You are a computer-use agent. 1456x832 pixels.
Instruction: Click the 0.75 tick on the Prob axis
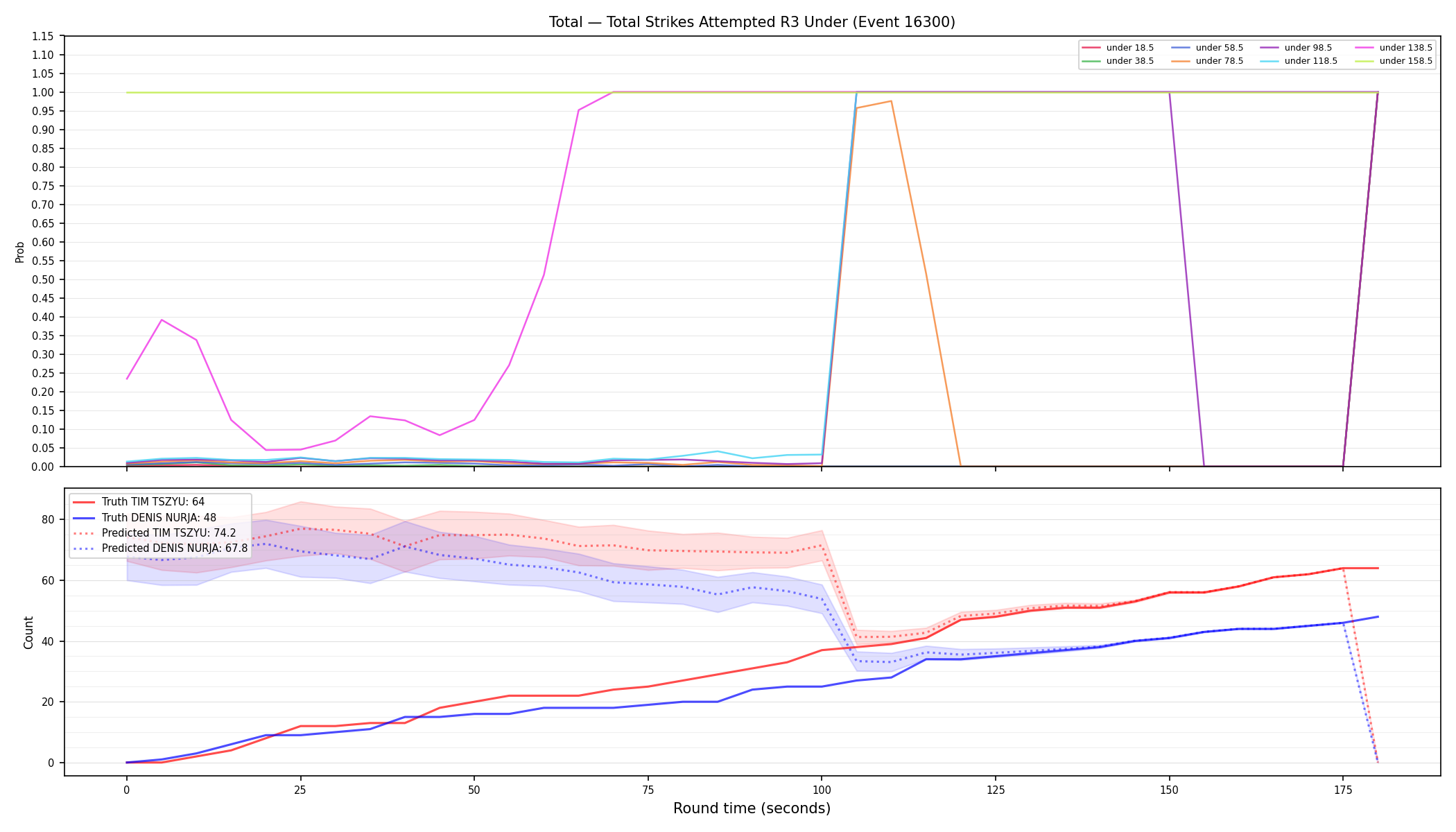(43, 186)
